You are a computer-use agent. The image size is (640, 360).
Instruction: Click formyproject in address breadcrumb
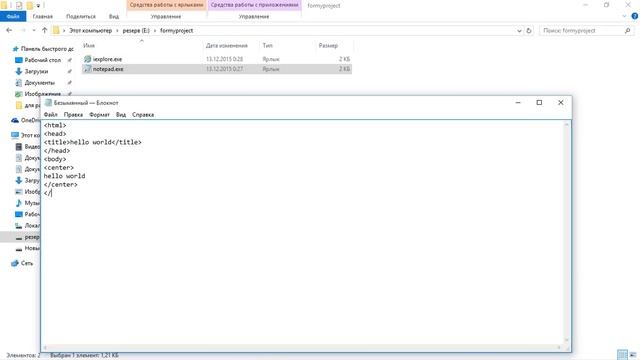click(x=176, y=31)
